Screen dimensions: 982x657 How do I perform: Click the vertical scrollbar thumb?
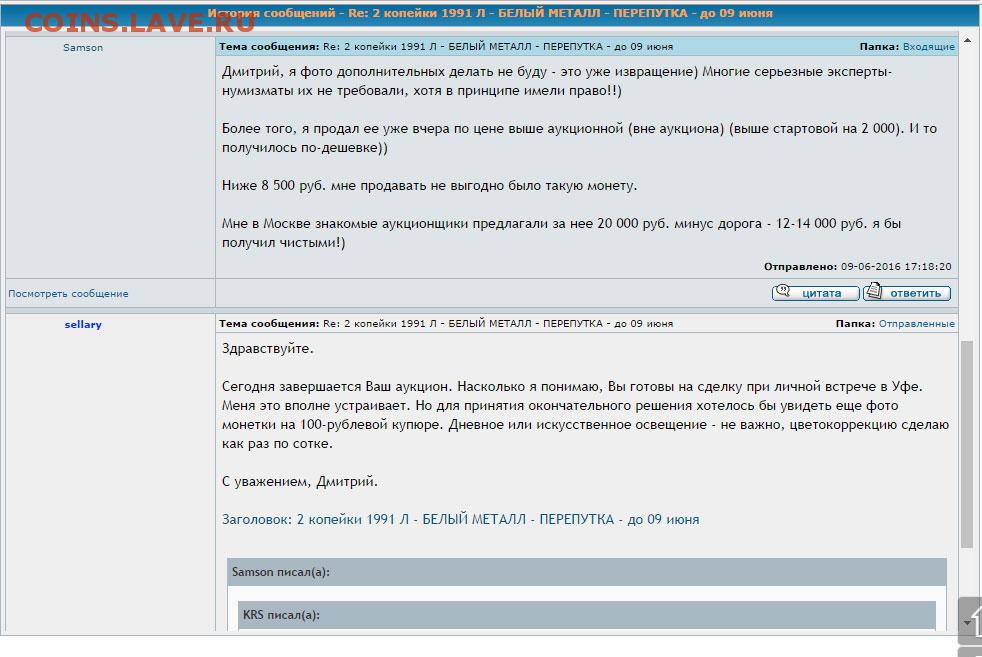click(967, 445)
